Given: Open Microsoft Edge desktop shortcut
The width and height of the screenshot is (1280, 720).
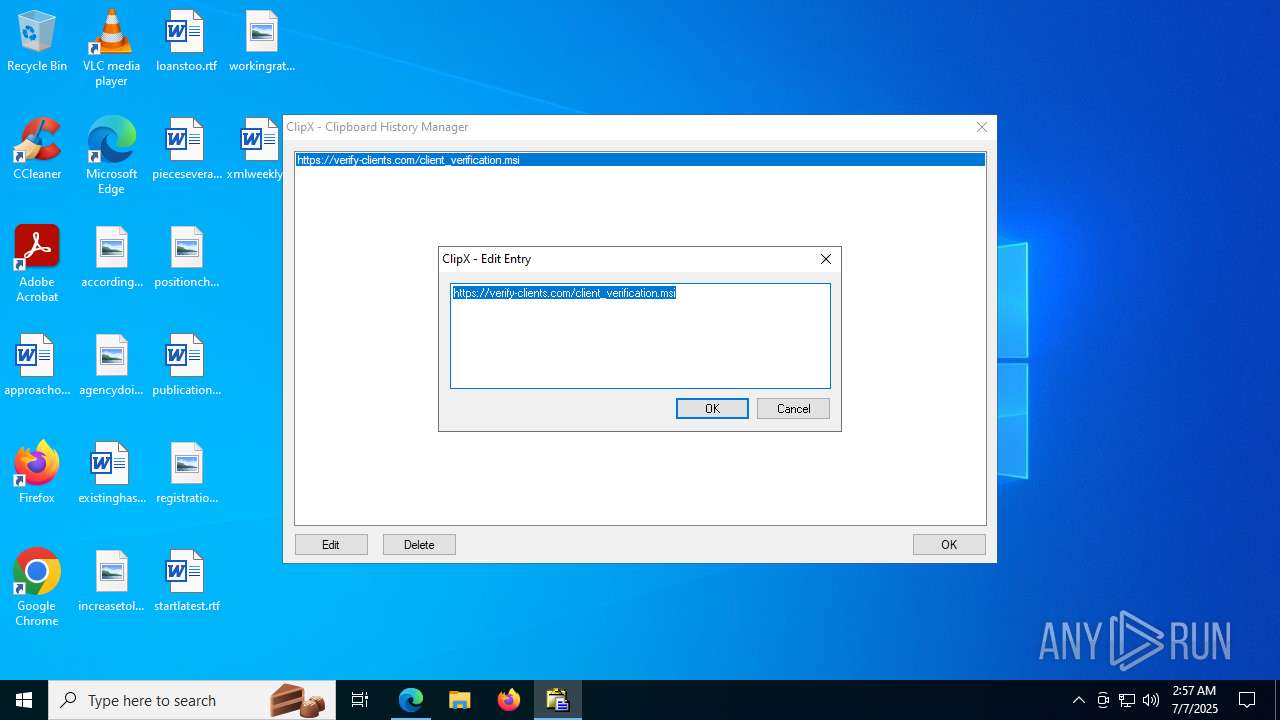Looking at the screenshot, I should [x=111, y=156].
